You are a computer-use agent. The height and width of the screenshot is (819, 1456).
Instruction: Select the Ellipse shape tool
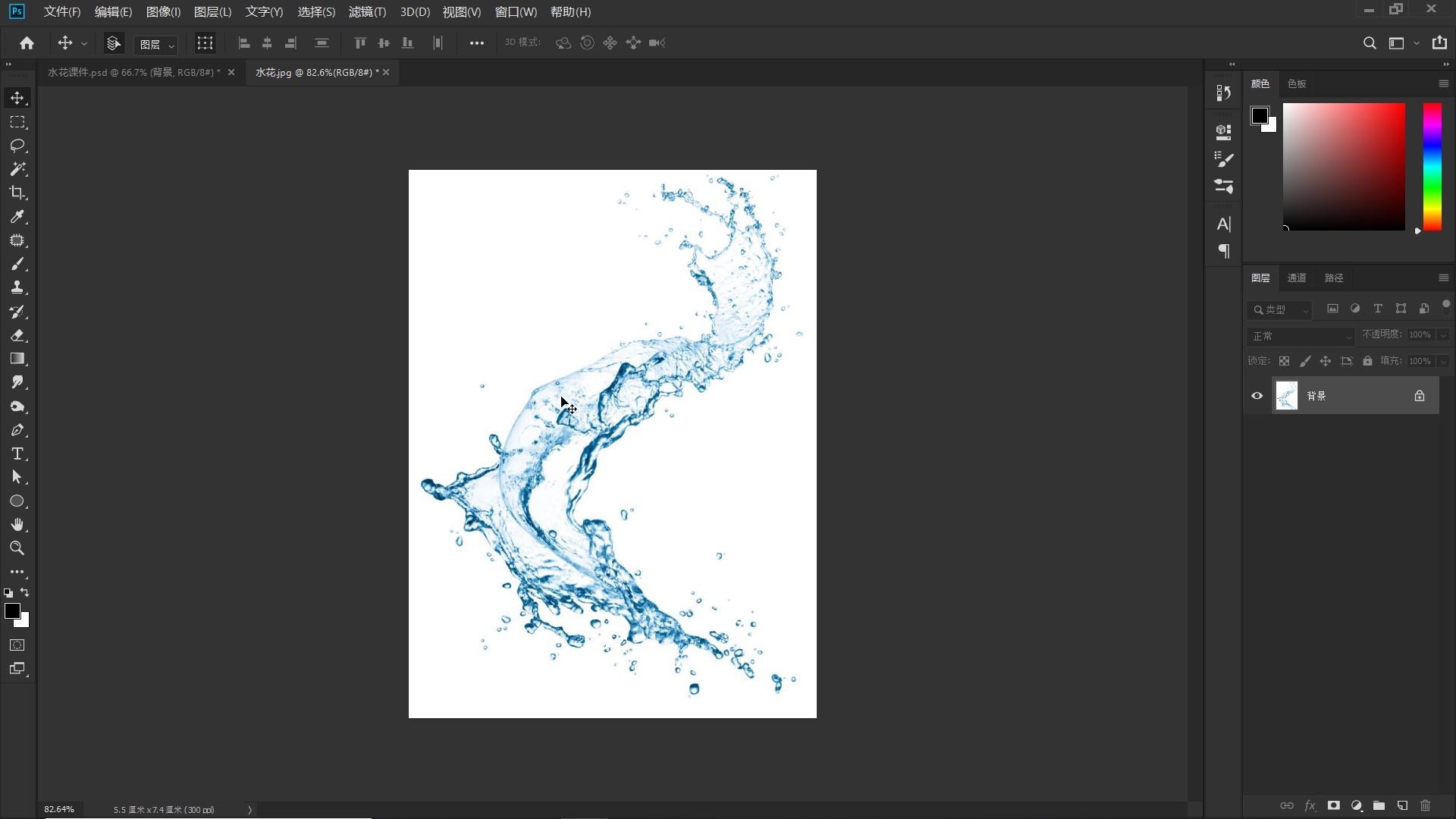[x=17, y=501]
